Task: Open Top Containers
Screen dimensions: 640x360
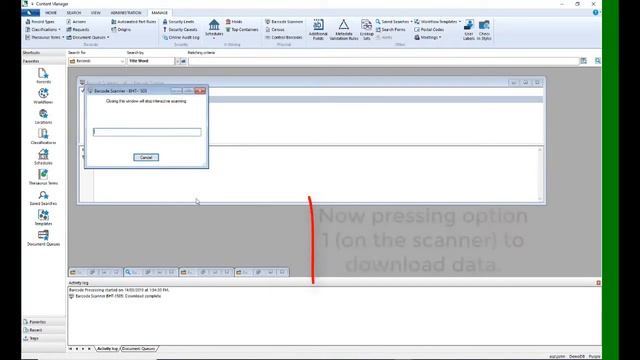Action: point(242,29)
